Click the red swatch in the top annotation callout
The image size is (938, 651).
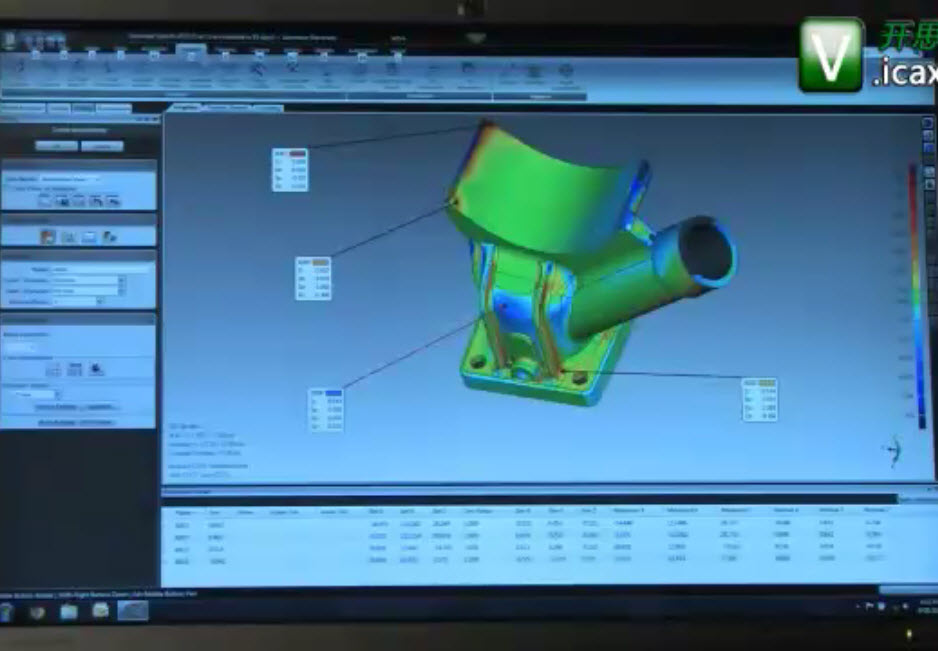click(x=297, y=154)
